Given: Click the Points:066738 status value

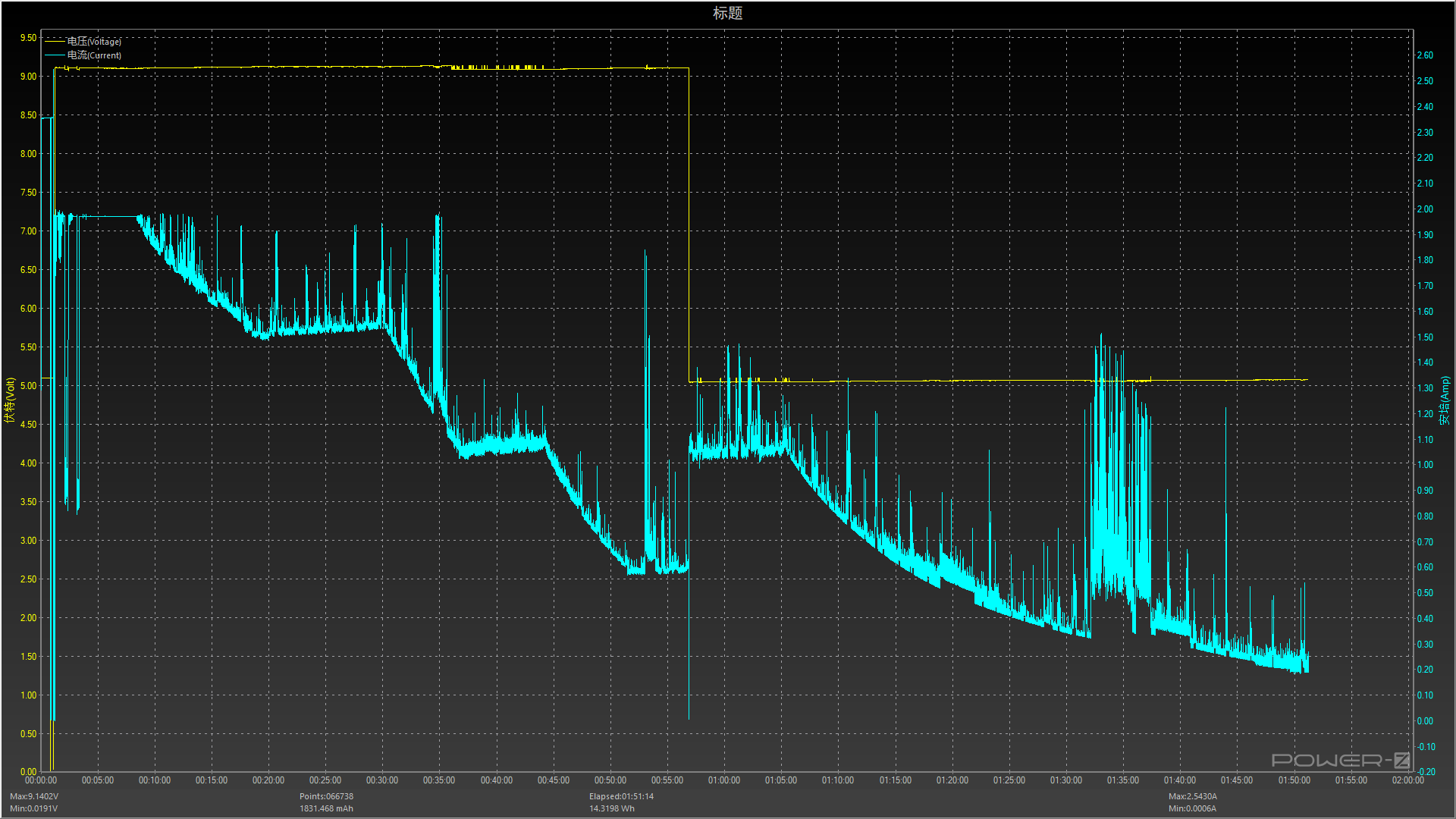Looking at the screenshot, I should pos(326,796).
